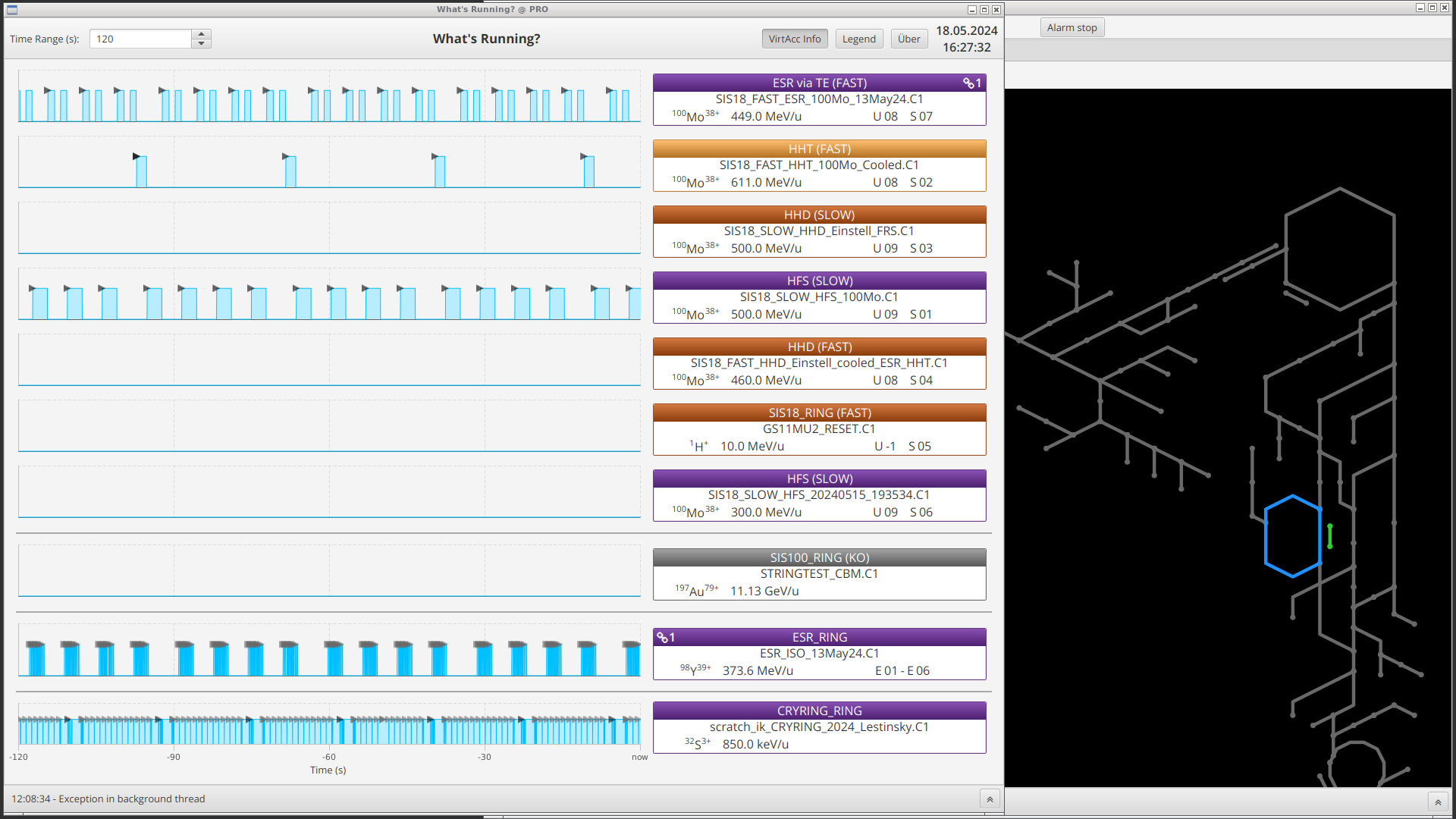Focus the Time Range input field

[x=140, y=39]
